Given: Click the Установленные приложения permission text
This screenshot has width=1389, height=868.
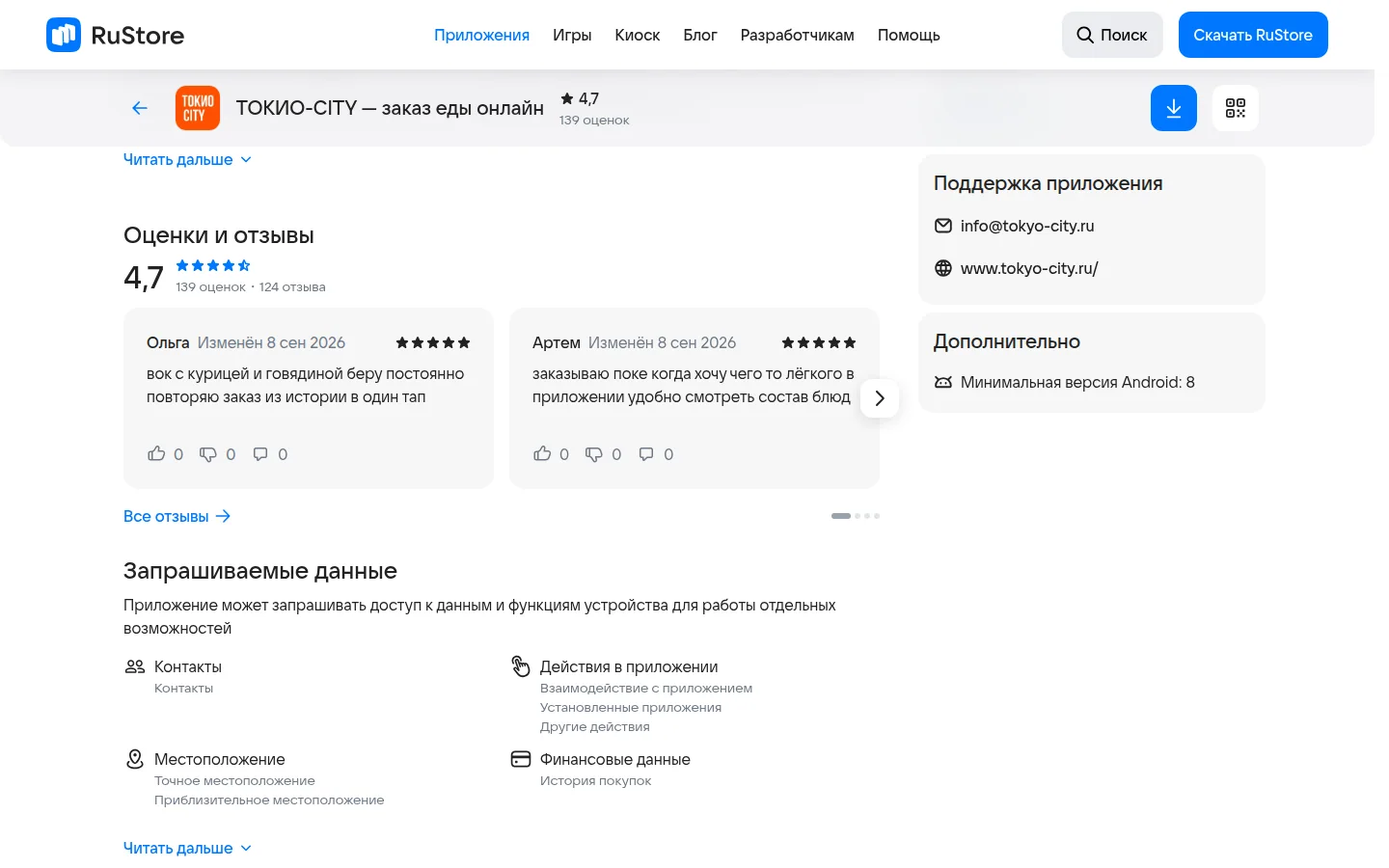Looking at the screenshot, I should pos(631,707).
